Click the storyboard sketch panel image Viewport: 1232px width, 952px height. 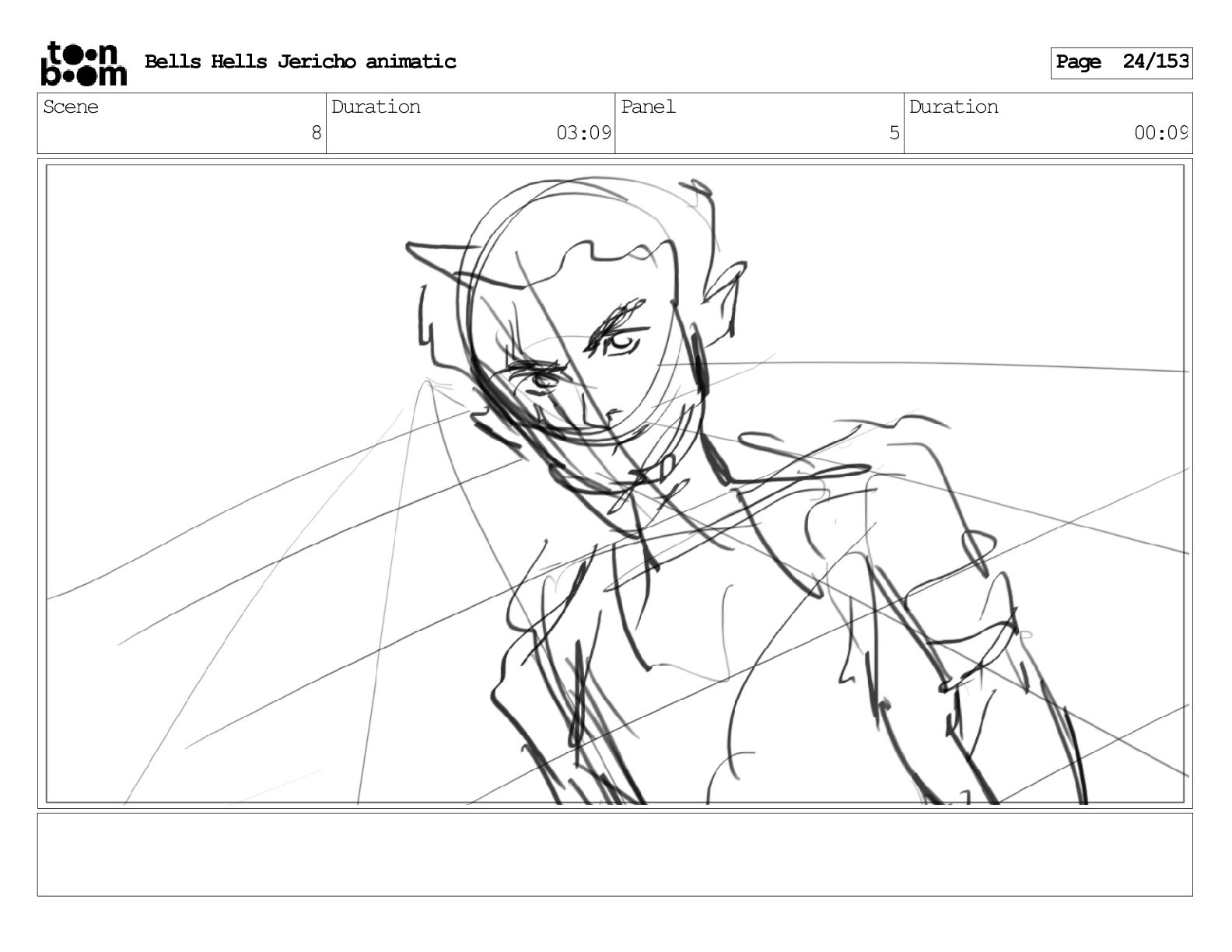[615, 484]
